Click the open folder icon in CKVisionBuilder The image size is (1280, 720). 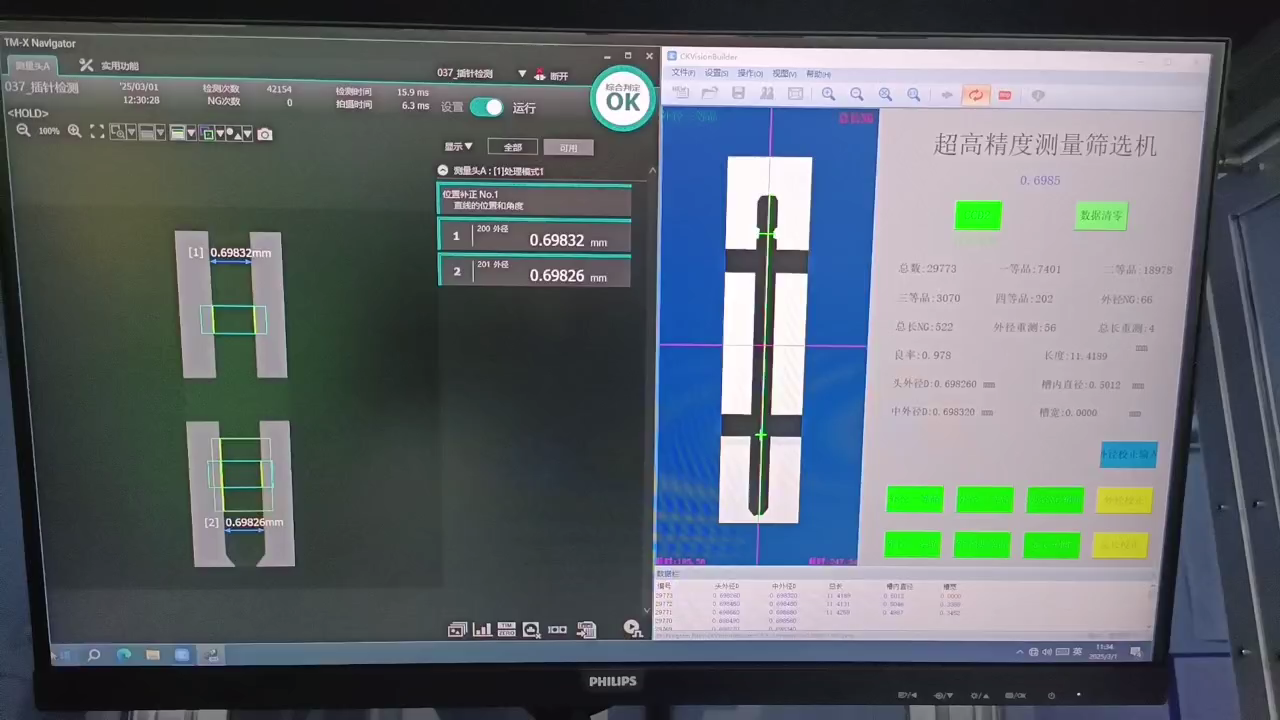[710, 94]
